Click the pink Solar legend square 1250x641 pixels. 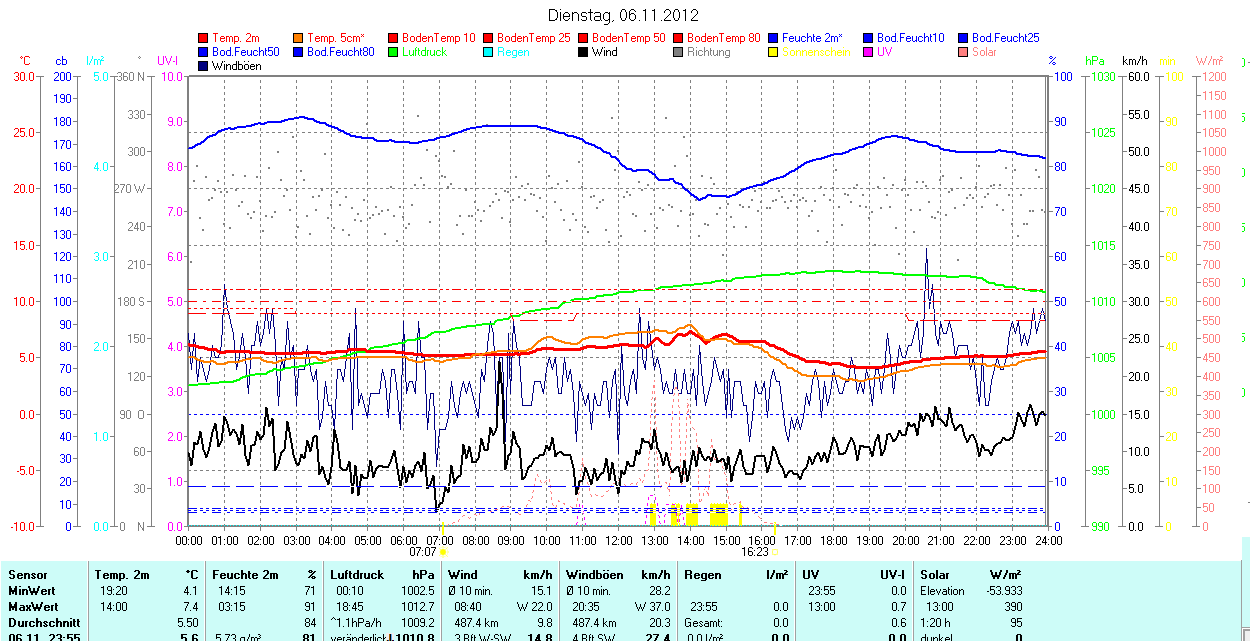tap(964, 52)
